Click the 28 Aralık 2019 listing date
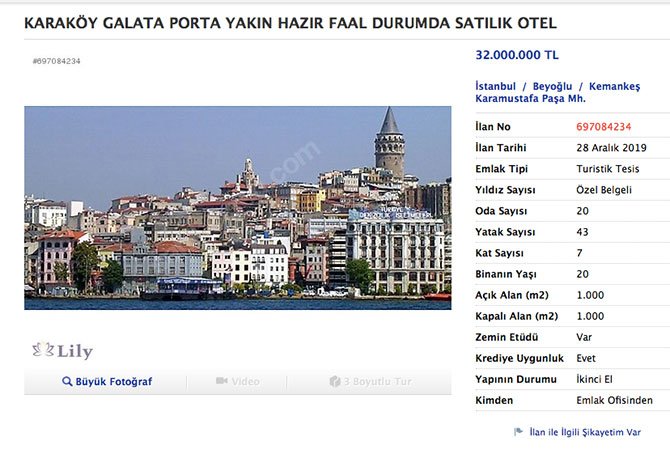 [x=611, y=148]
